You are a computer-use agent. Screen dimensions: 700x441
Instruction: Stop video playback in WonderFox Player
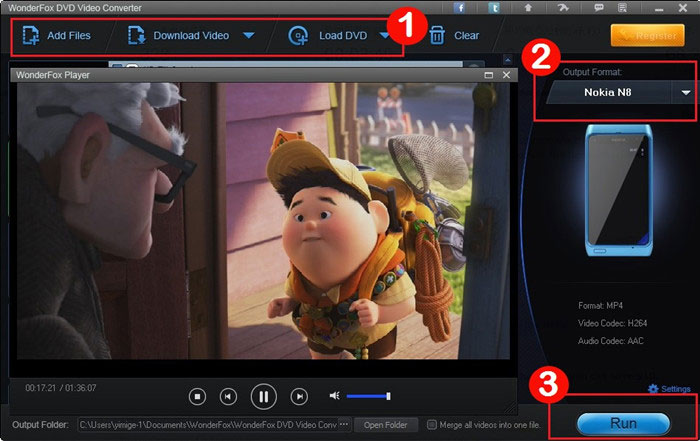[x=197, y=396]
